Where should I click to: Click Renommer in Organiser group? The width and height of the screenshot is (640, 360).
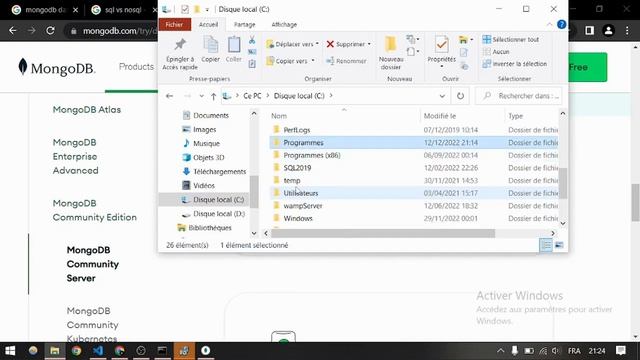[x=346, y=61]
